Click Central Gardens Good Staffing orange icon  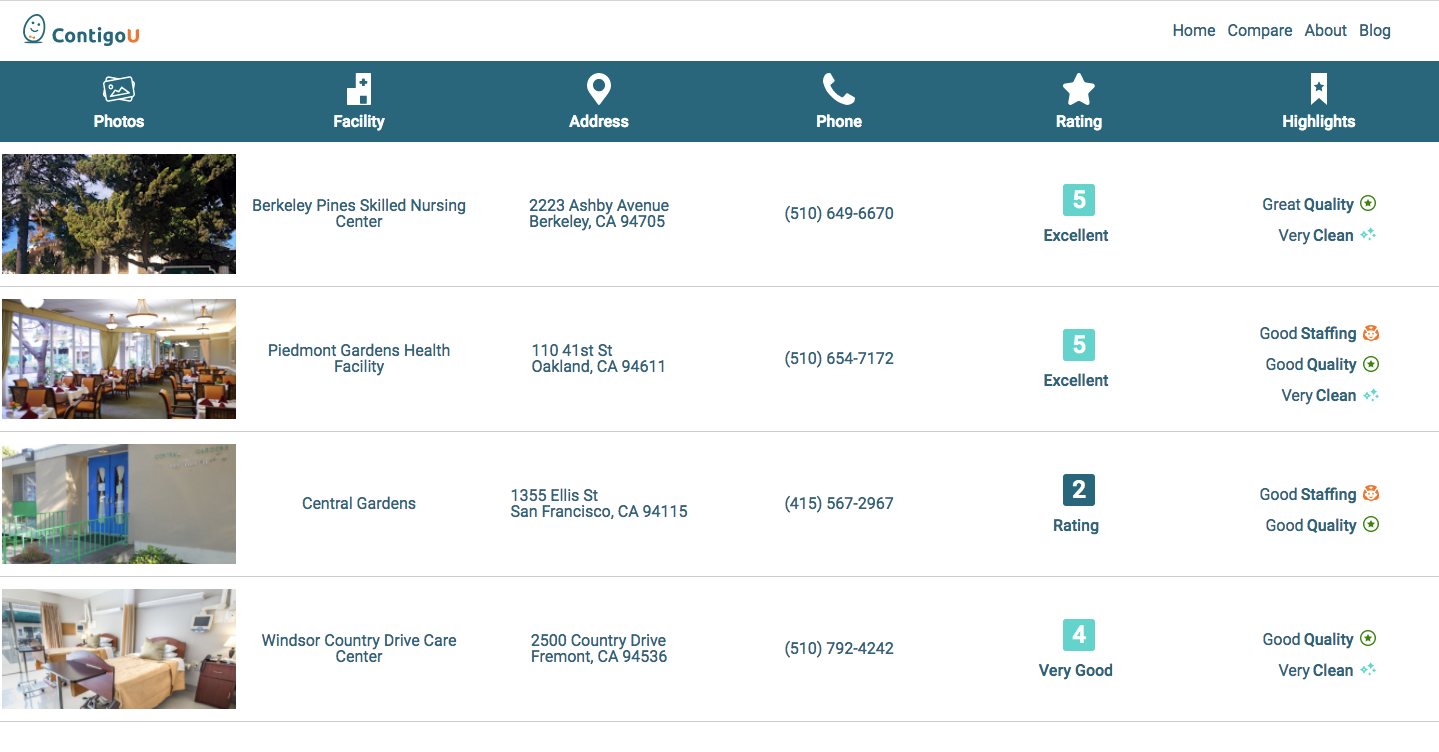[1371, 494]
